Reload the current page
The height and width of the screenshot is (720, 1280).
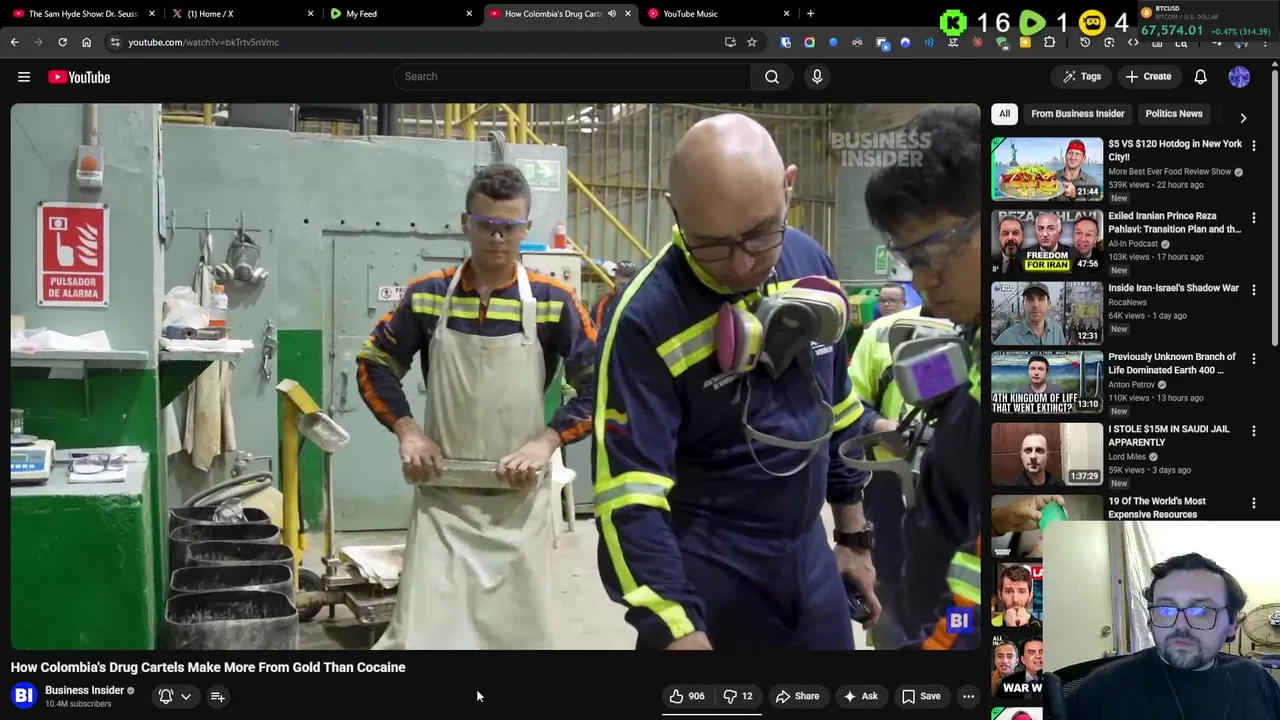[x=62, y=42]
